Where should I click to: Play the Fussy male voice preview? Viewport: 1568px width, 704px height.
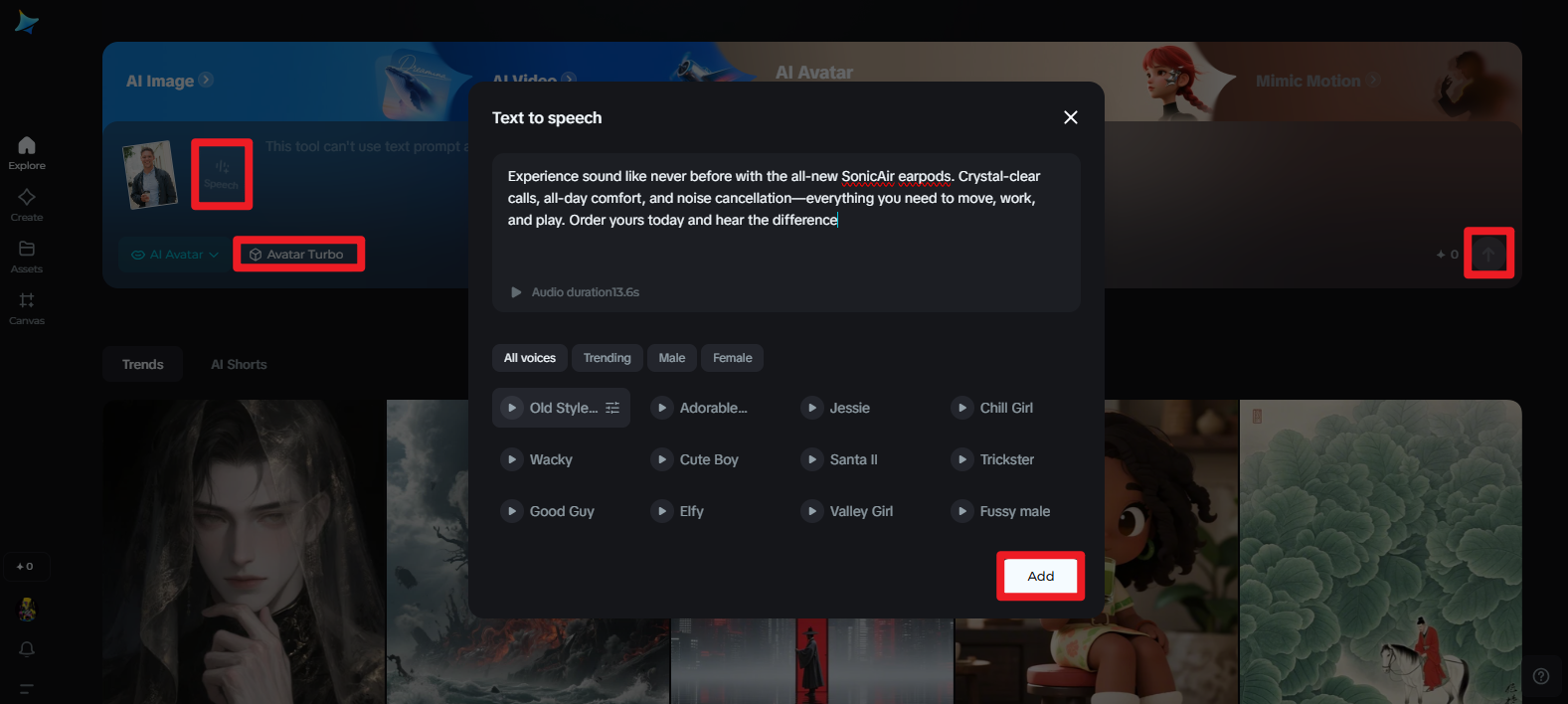[962, 511]
